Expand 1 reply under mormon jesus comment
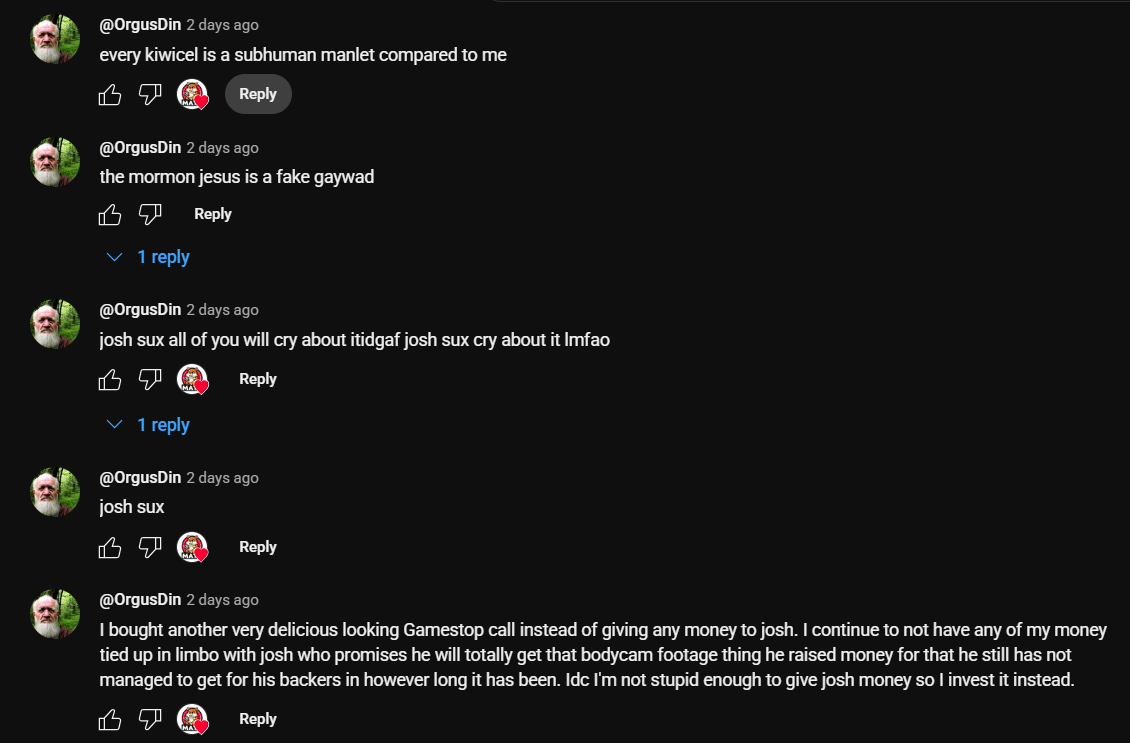This screenshot has width=1130, height=743. pyautogui.click(x=148, y=257)
